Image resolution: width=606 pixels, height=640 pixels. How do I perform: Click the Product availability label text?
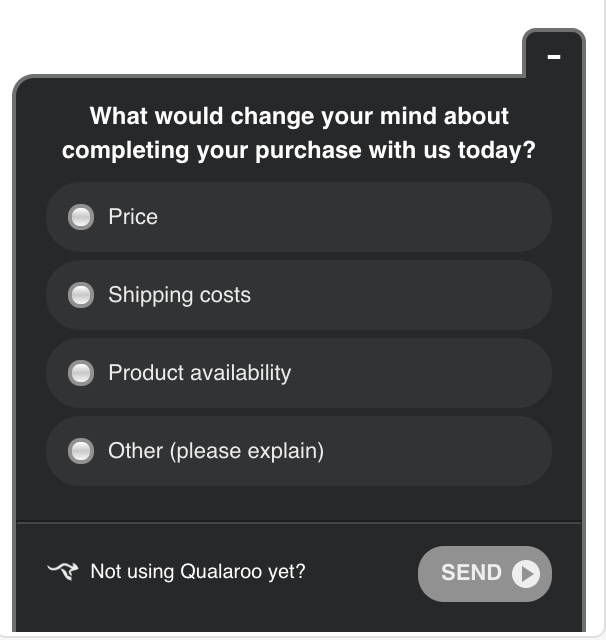click(200, 373)
